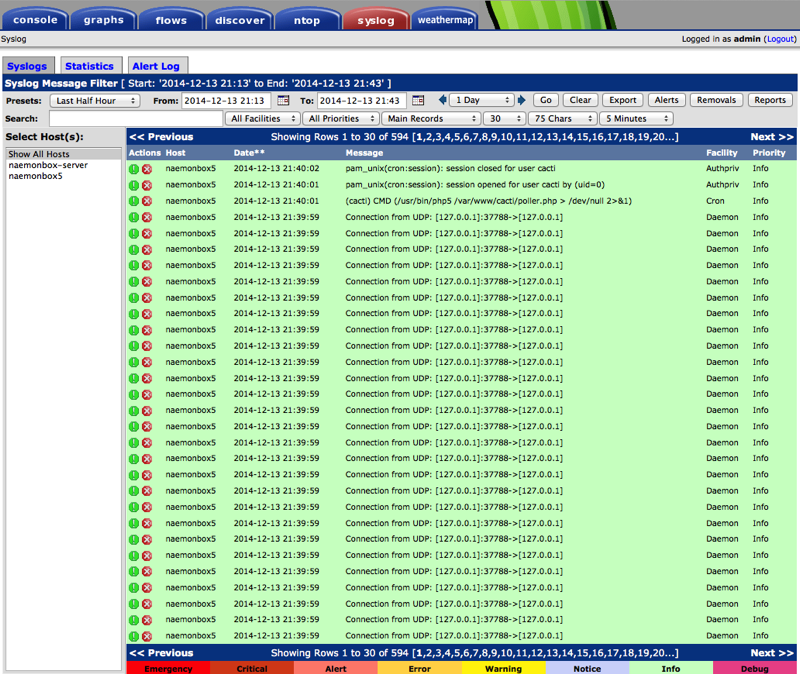
Task: Click the red Emergency color legend
Action: [x=168, y=668]
